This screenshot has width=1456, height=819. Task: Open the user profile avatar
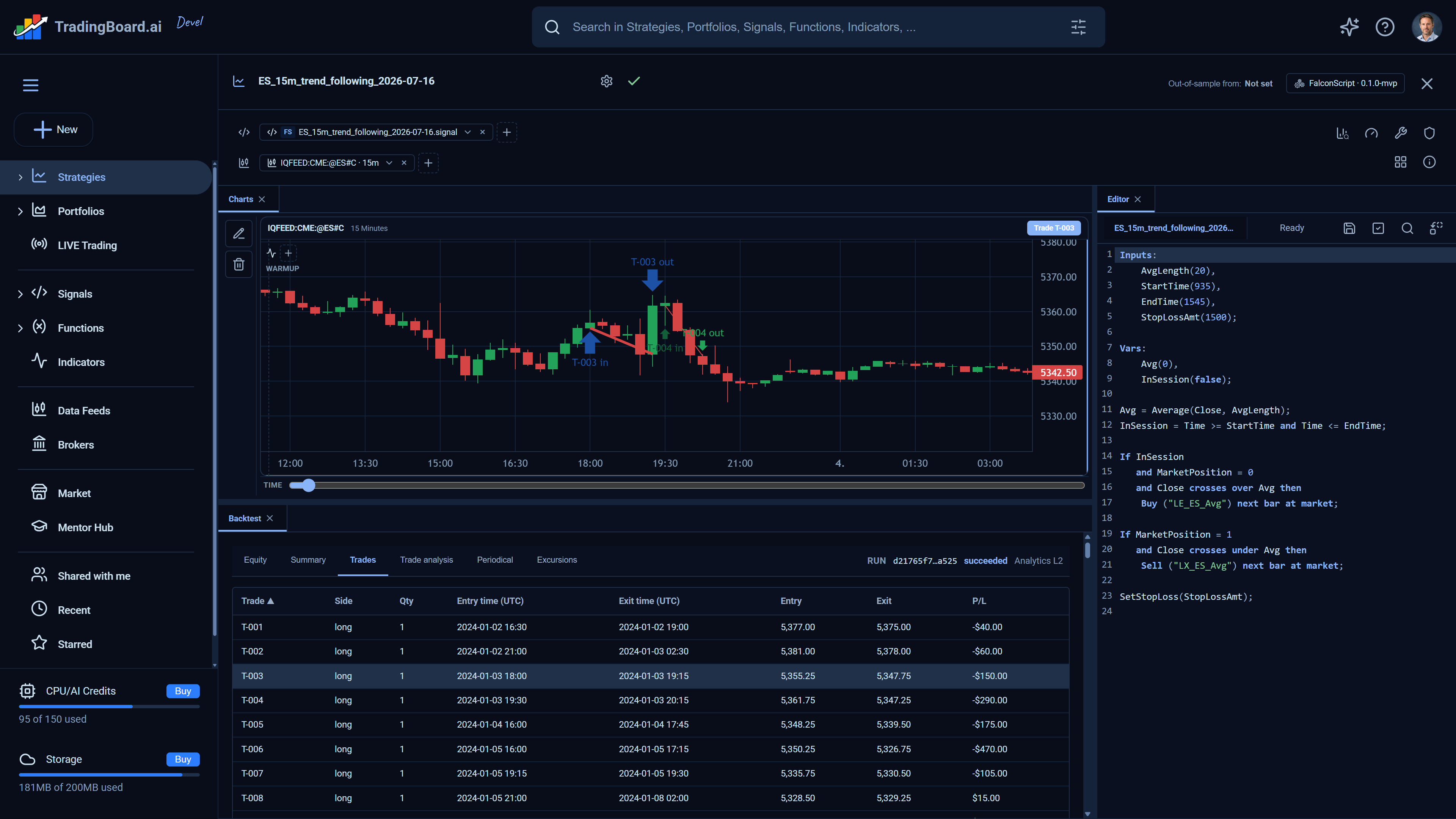coord(1426,27)
